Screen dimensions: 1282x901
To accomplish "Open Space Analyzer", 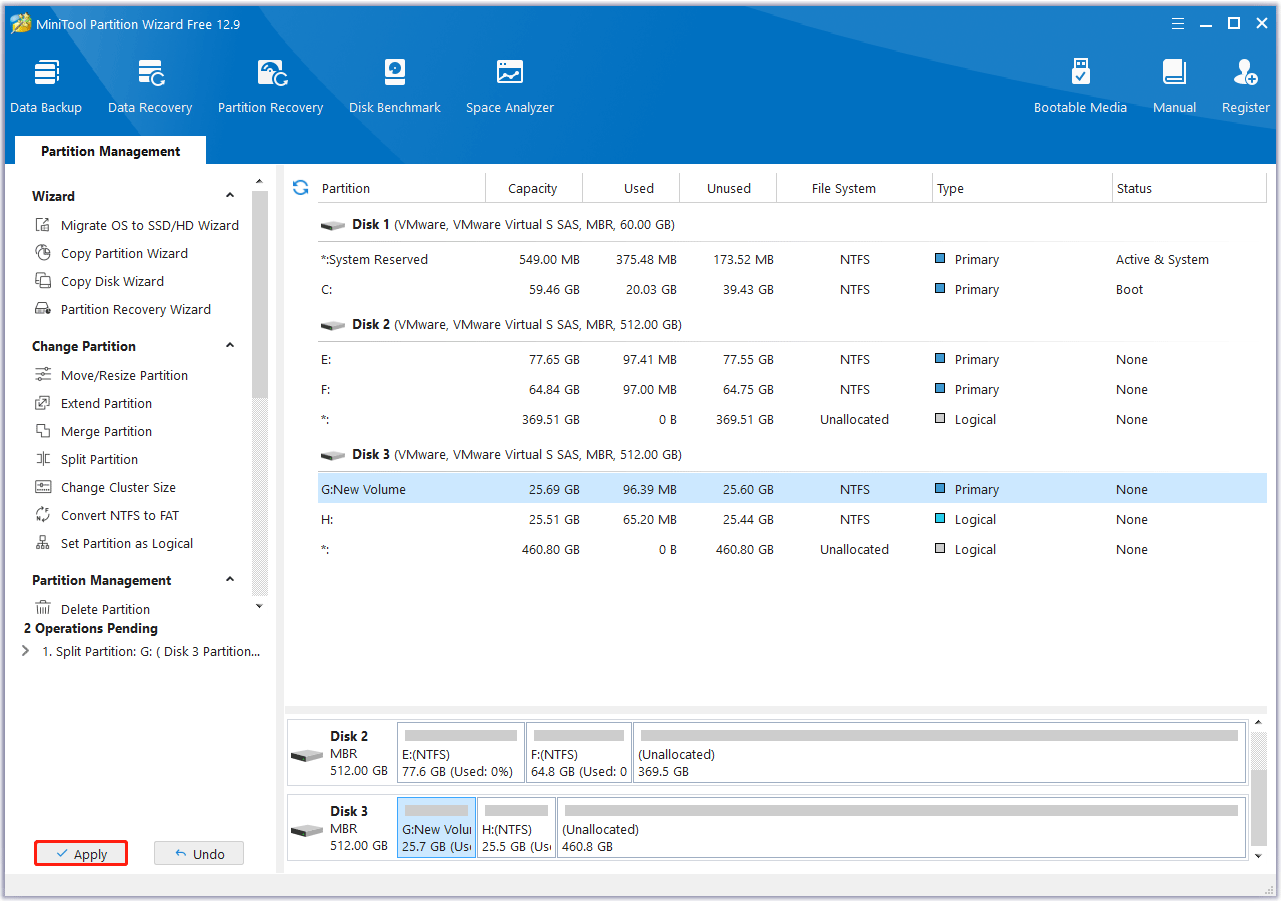I will (x=510, y=87).
